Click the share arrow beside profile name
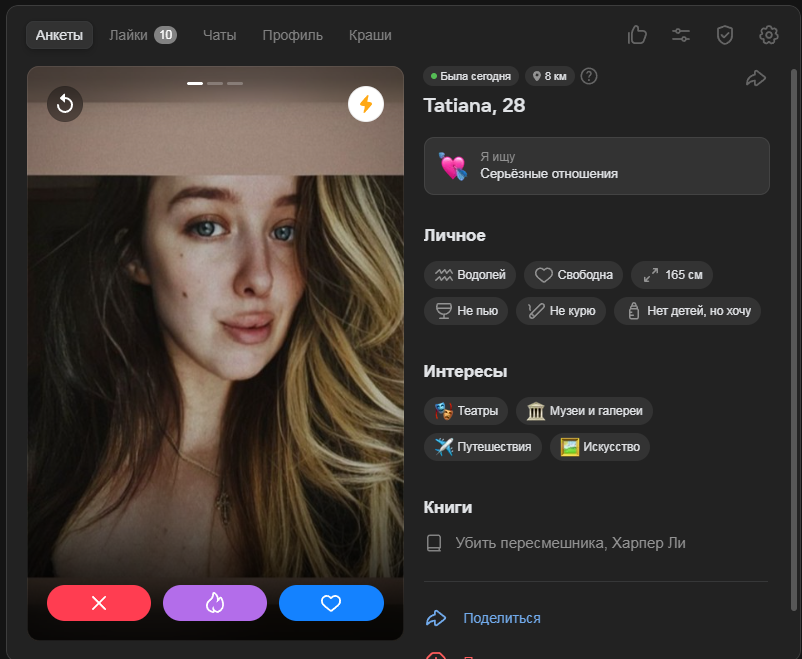The width and height of the screenshot is (802, 659). tap(755, 77)
